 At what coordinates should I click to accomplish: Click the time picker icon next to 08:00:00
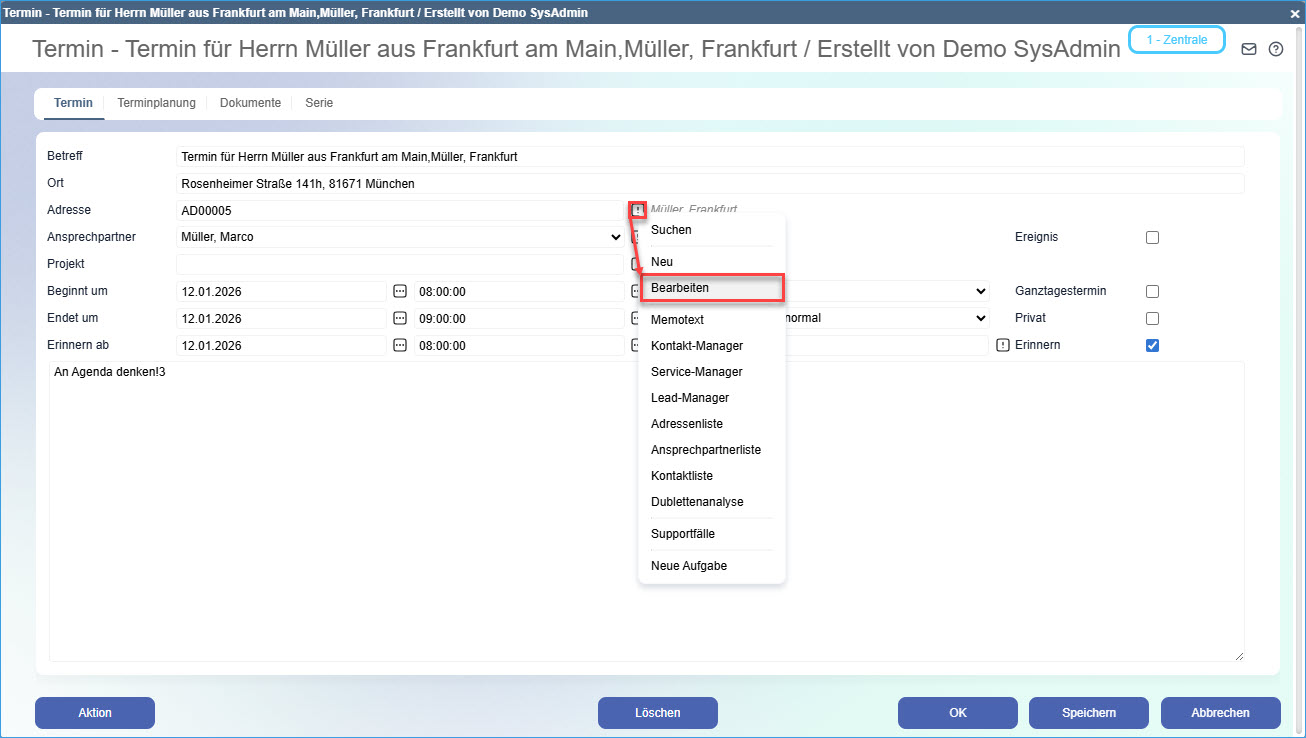coord(635,291)
